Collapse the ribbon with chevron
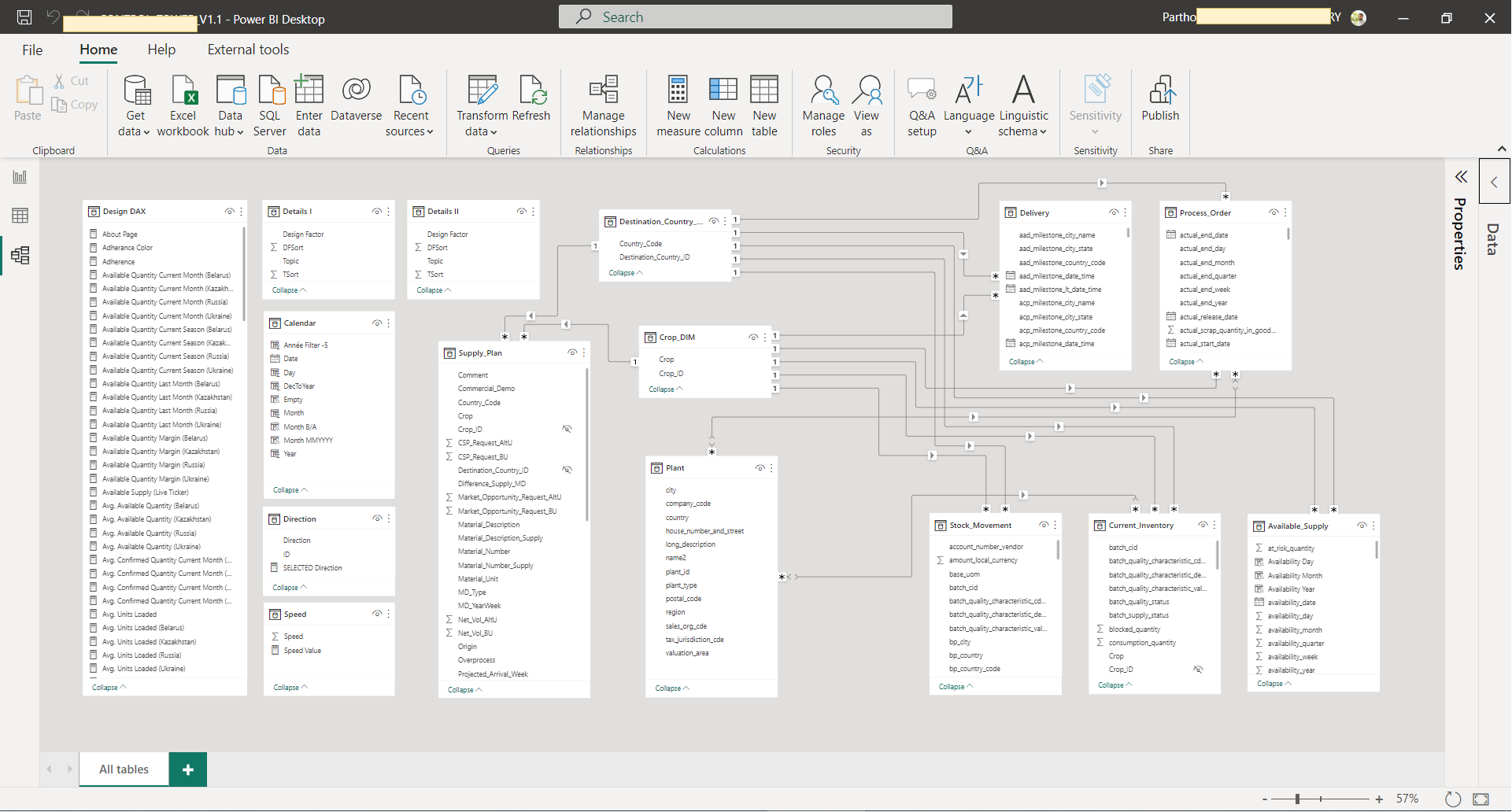1512x812 pixels. point(1502,149)
